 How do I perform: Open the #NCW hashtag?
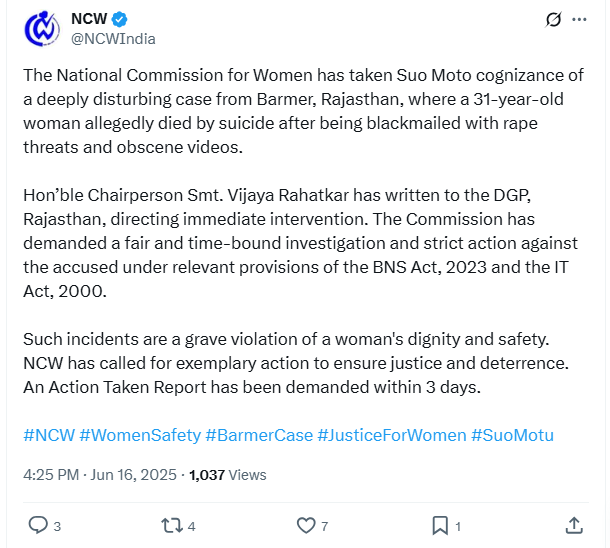coord(49,435)
